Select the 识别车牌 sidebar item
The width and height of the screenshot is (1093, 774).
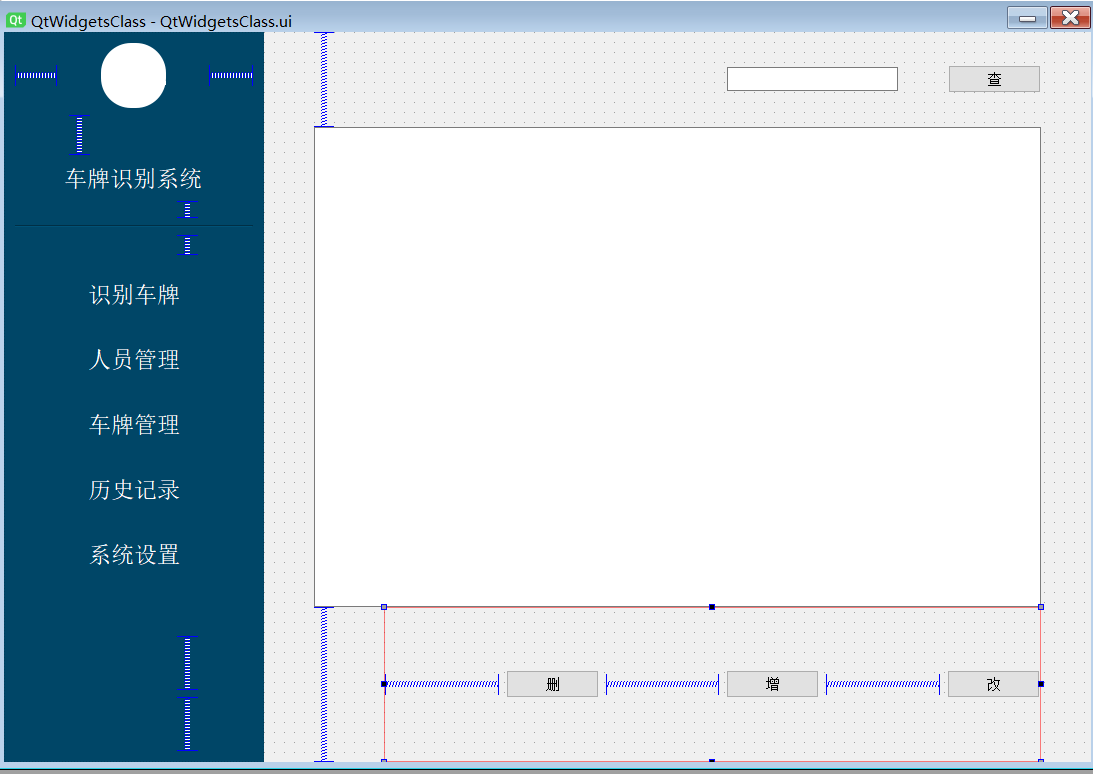pos(134,295)
